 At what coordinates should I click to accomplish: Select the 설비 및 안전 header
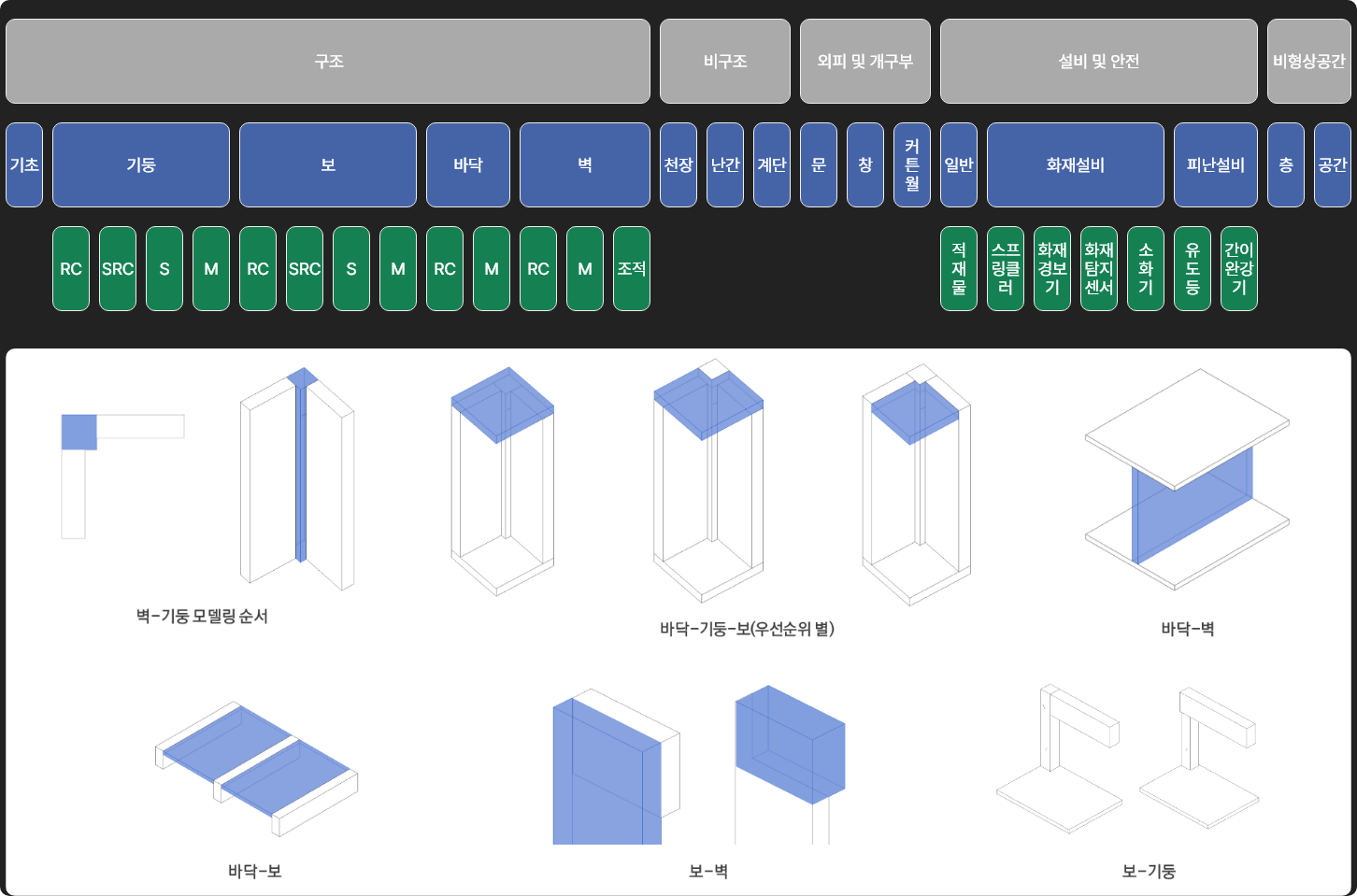(1098, 62)
